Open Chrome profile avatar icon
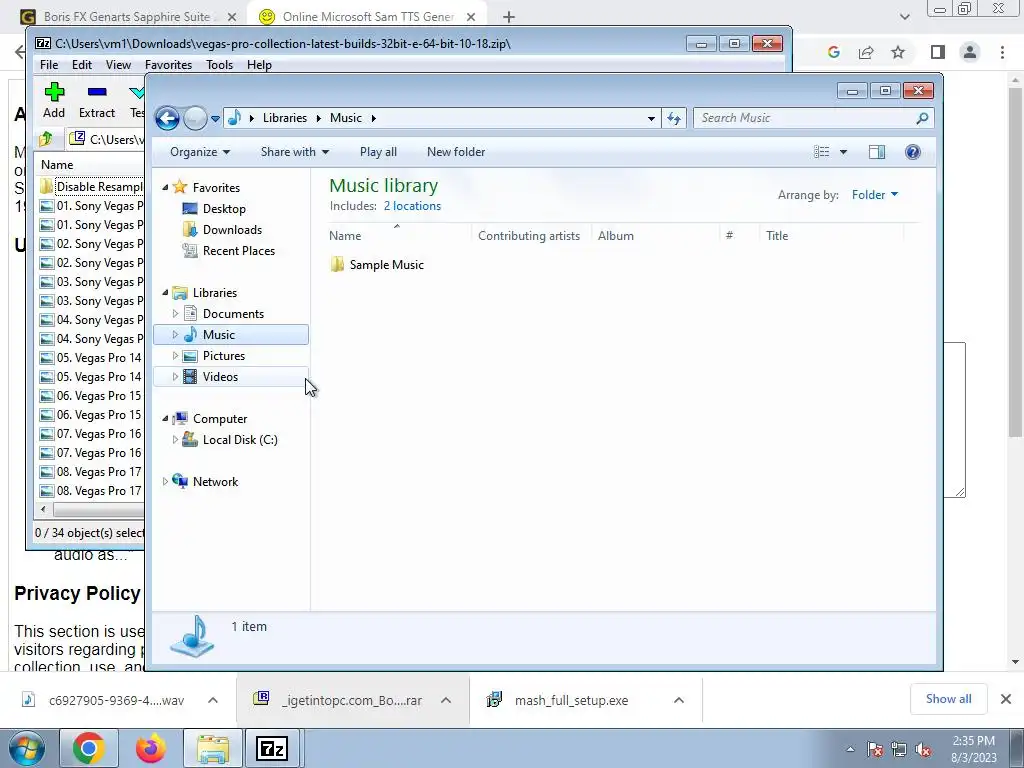1024x768 pixels. [970, 52]
